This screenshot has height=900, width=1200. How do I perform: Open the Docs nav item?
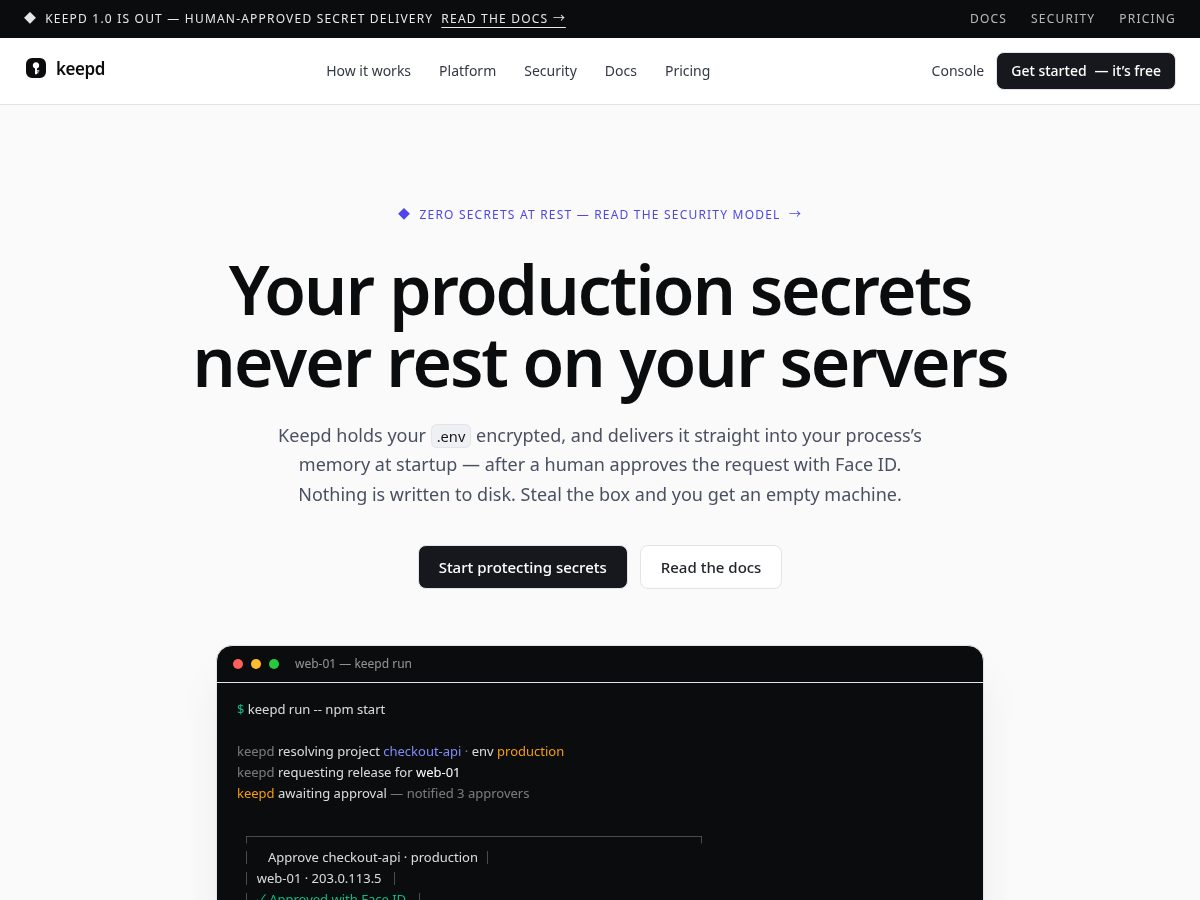(x=621, y=71)
